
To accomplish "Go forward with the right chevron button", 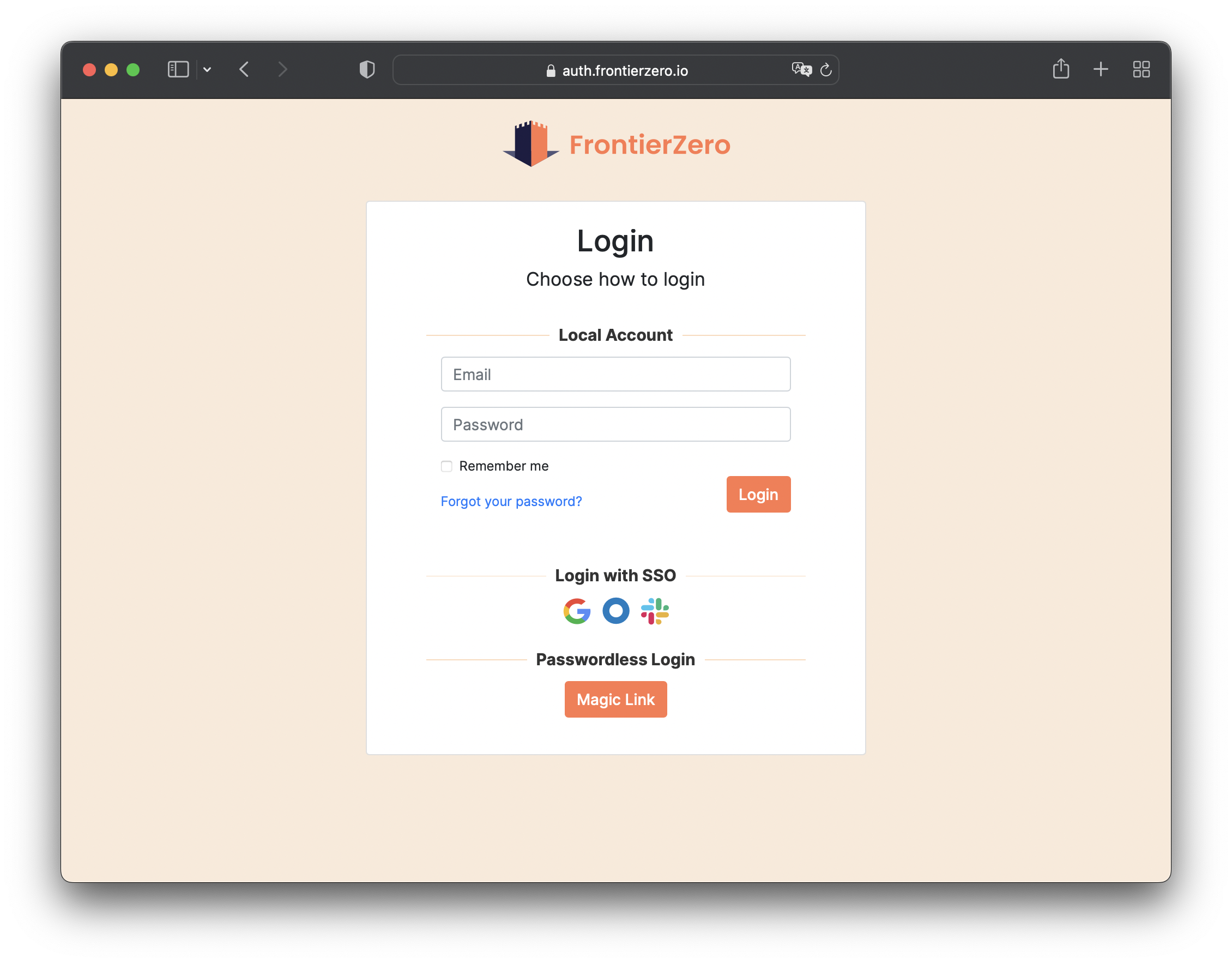I will coord(282,69).
